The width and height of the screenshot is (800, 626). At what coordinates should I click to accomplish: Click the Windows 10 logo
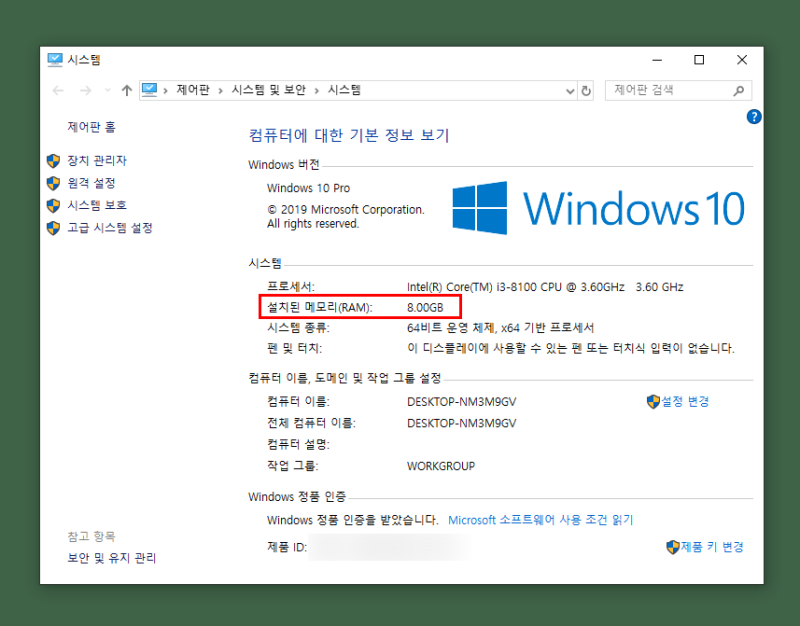click(598, 208)
